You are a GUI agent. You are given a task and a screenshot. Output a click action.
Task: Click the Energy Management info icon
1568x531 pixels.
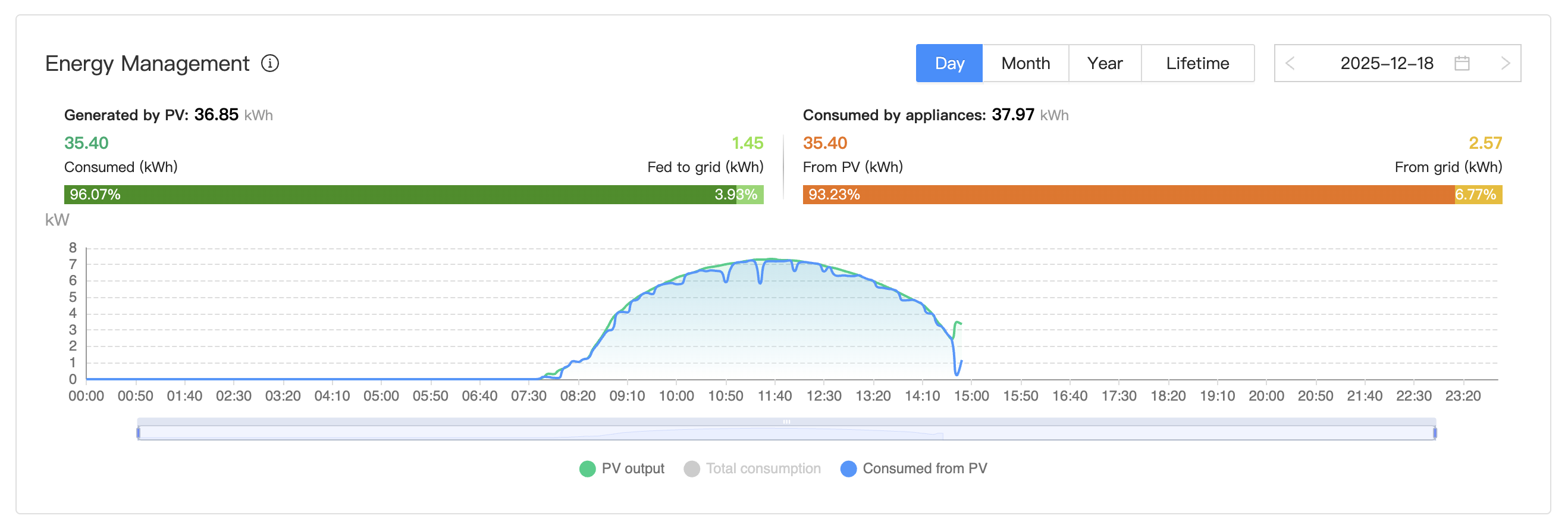269,63
